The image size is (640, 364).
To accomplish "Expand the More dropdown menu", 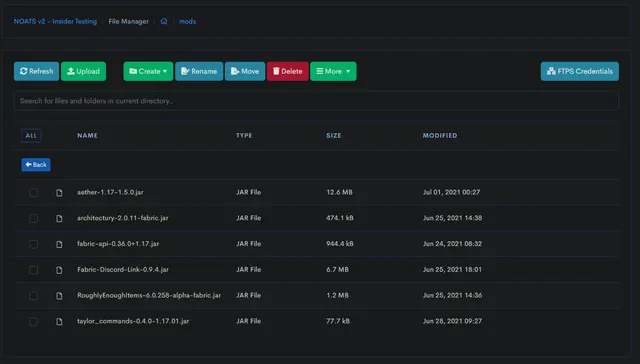I will pyautogui.click(x=333, y=71).
